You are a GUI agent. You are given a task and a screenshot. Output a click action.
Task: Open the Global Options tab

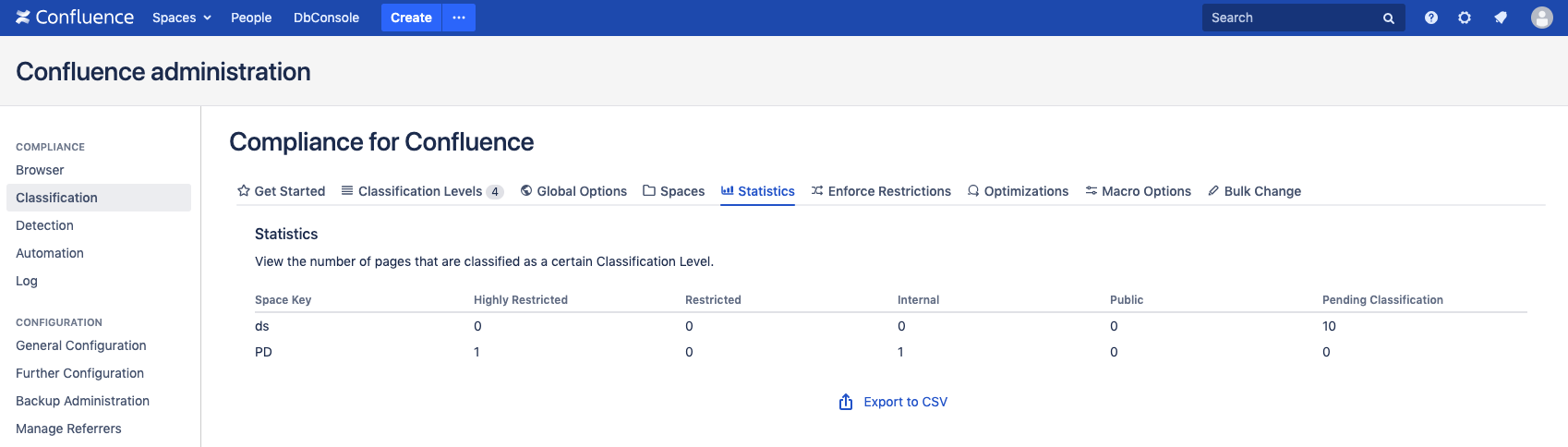click(x=573, y=191)
